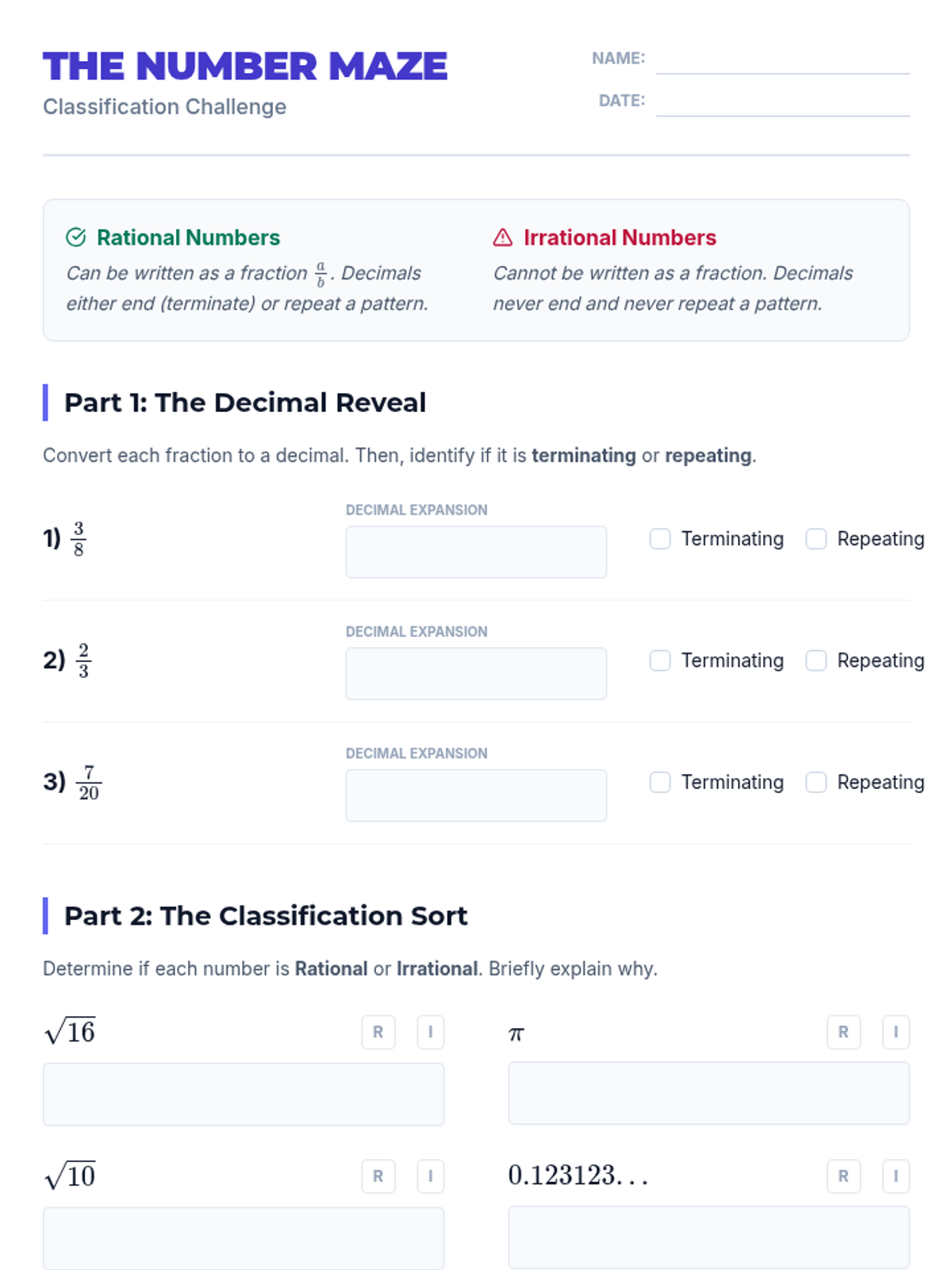
Task: Click the decimal expansion box for 2/3
Action: point(476,673)
